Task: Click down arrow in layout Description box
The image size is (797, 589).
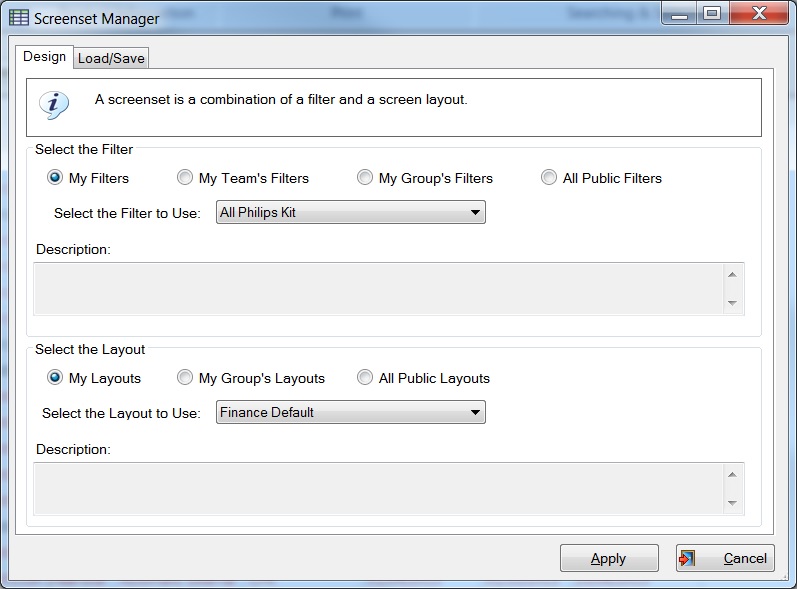Action: [x=732, y=503]
